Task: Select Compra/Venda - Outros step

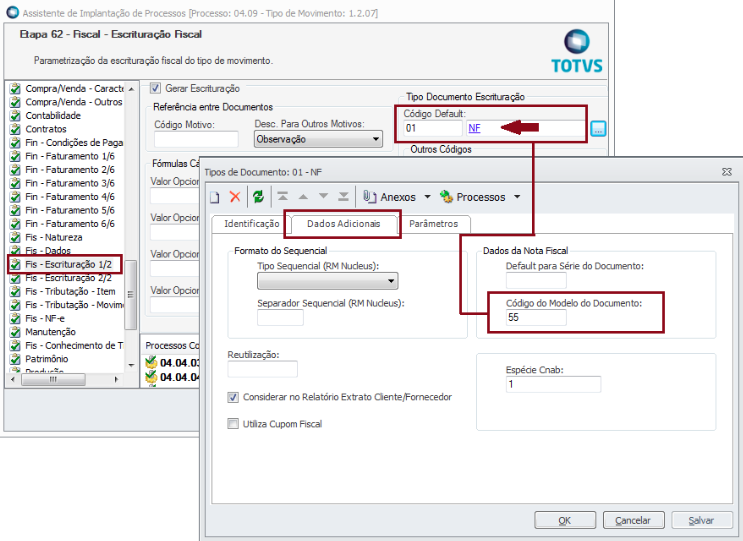Action: pyautogui.click(x=73, y=102)
